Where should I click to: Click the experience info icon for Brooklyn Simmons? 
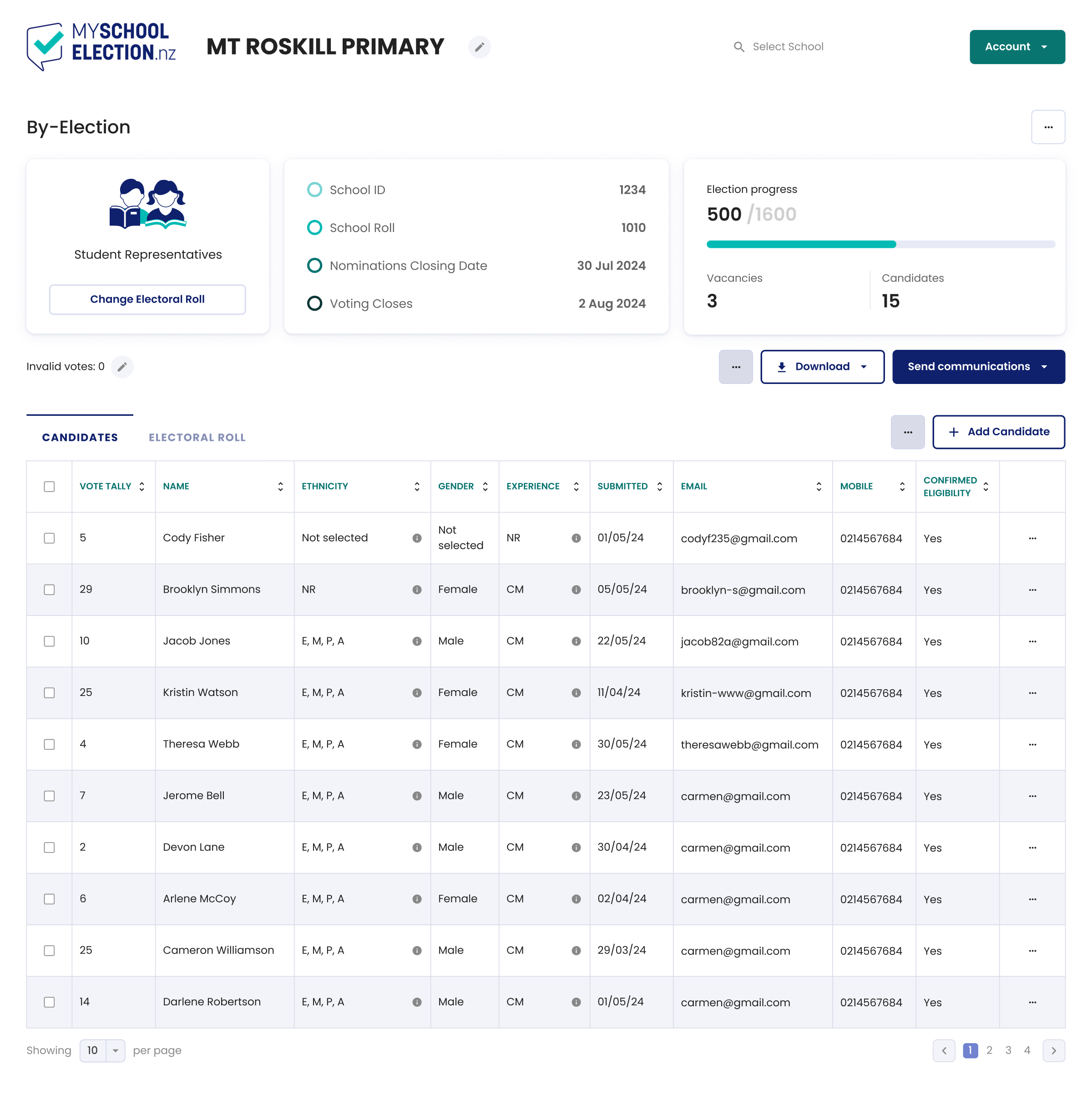(576, 590)
